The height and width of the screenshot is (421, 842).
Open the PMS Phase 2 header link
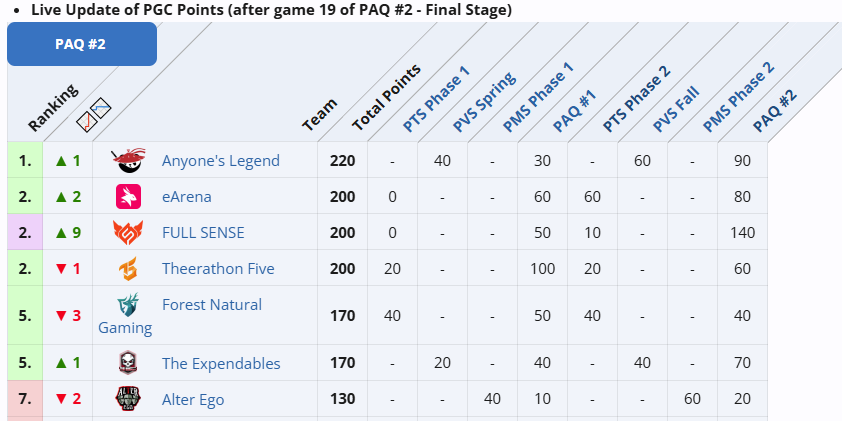click(x=738, y=97)
